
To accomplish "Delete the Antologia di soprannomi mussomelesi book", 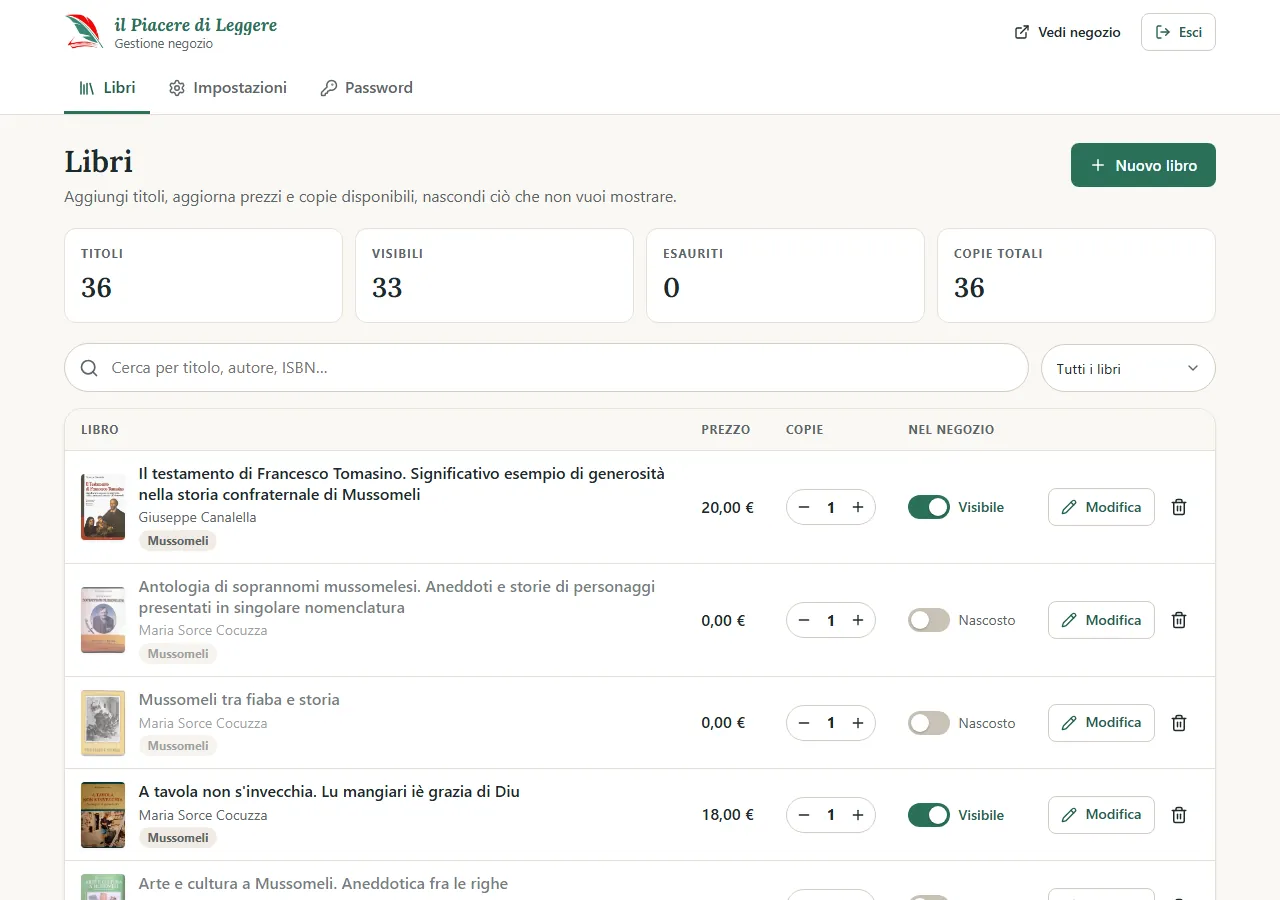I will pyautogui.click(x=1179, y=620).
